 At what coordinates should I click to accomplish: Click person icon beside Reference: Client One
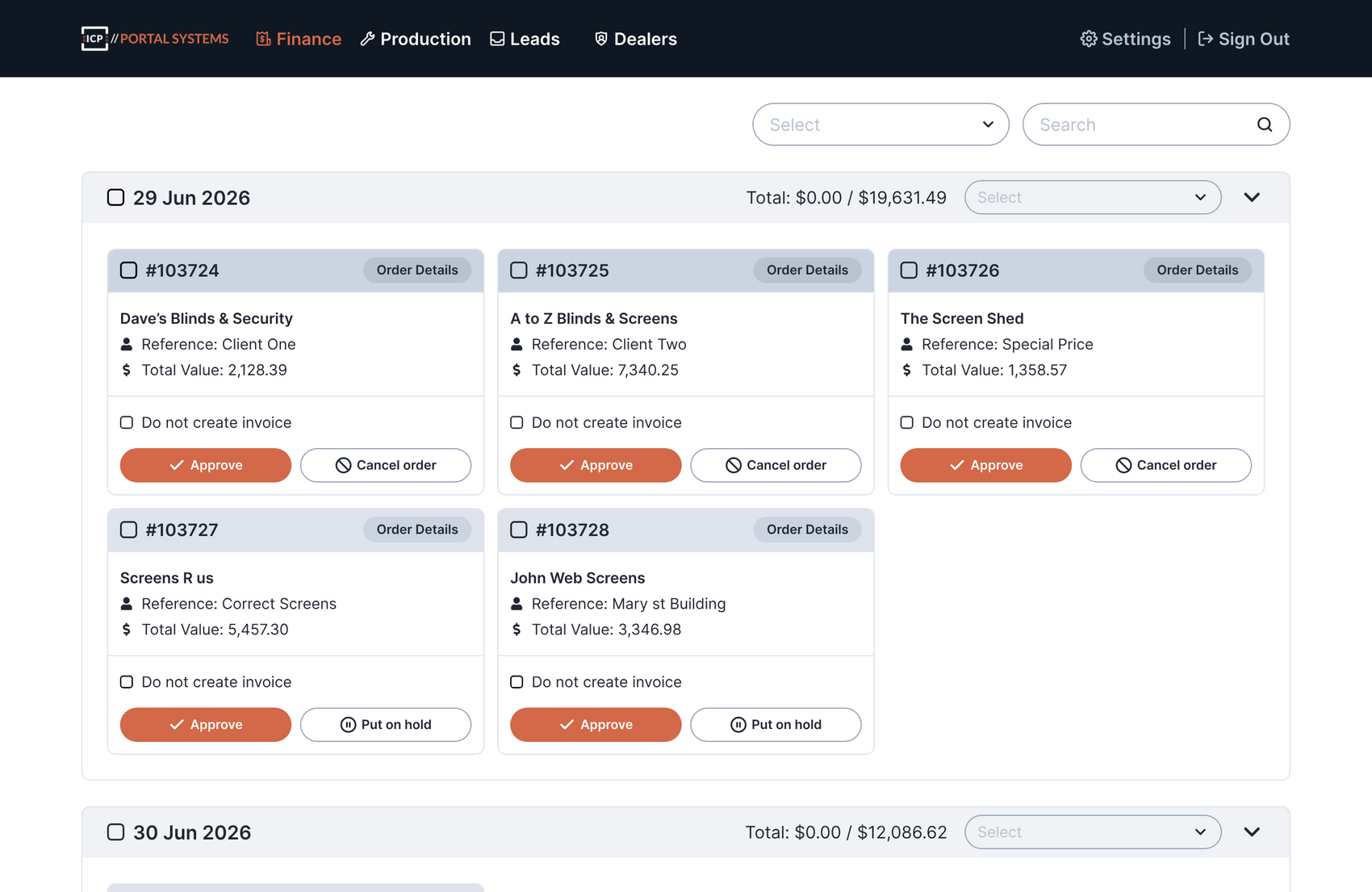(127, 345)
